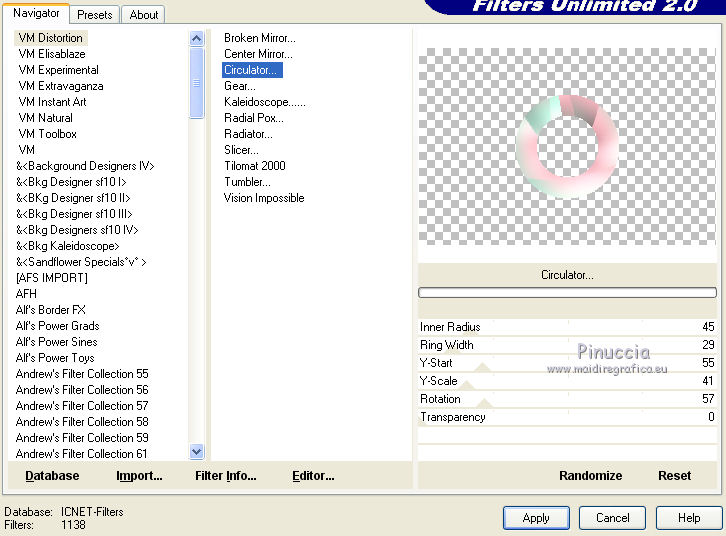Open Filter Info

click(226, 476)
